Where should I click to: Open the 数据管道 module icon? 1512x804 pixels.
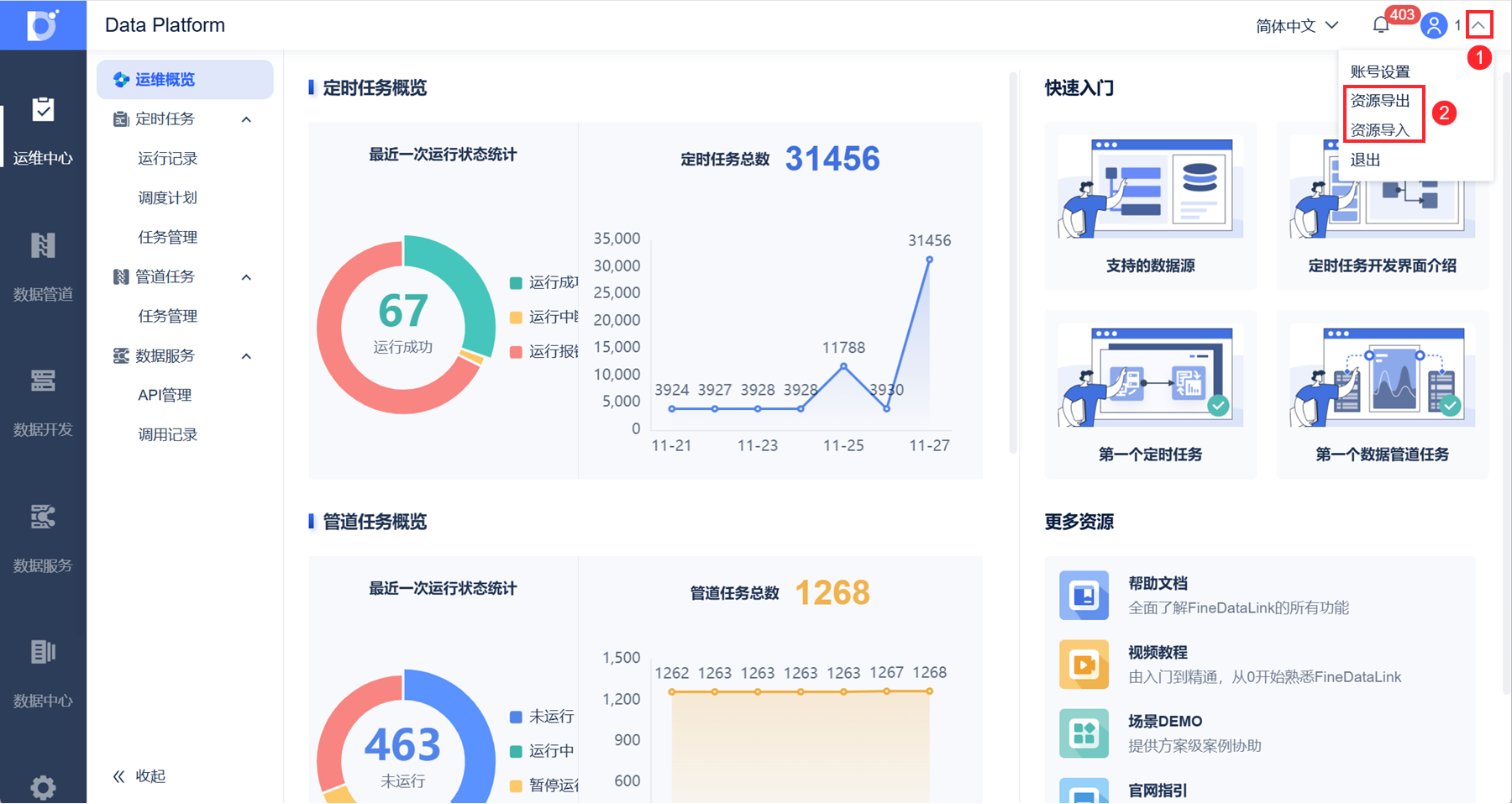pos(43,245)
